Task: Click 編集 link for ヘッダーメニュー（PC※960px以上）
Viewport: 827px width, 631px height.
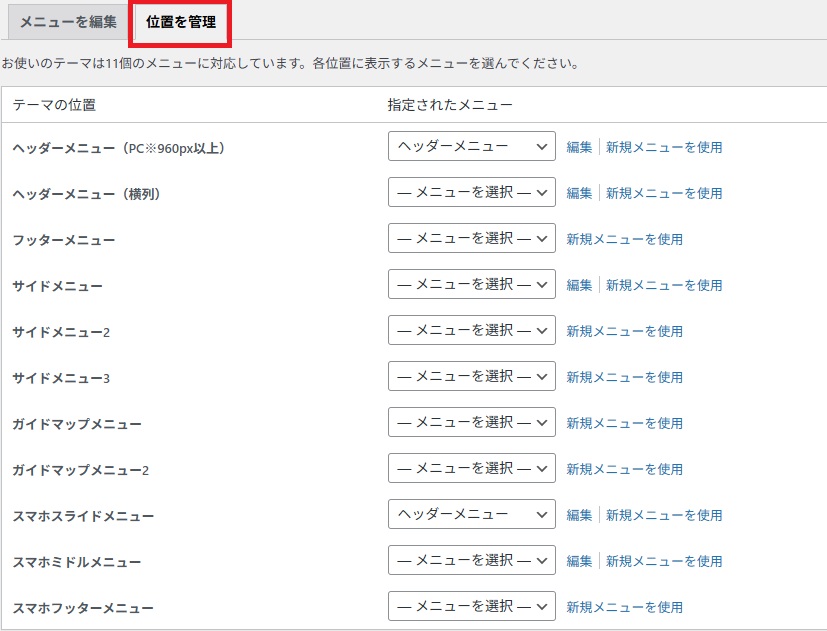Action: point(579,147)
